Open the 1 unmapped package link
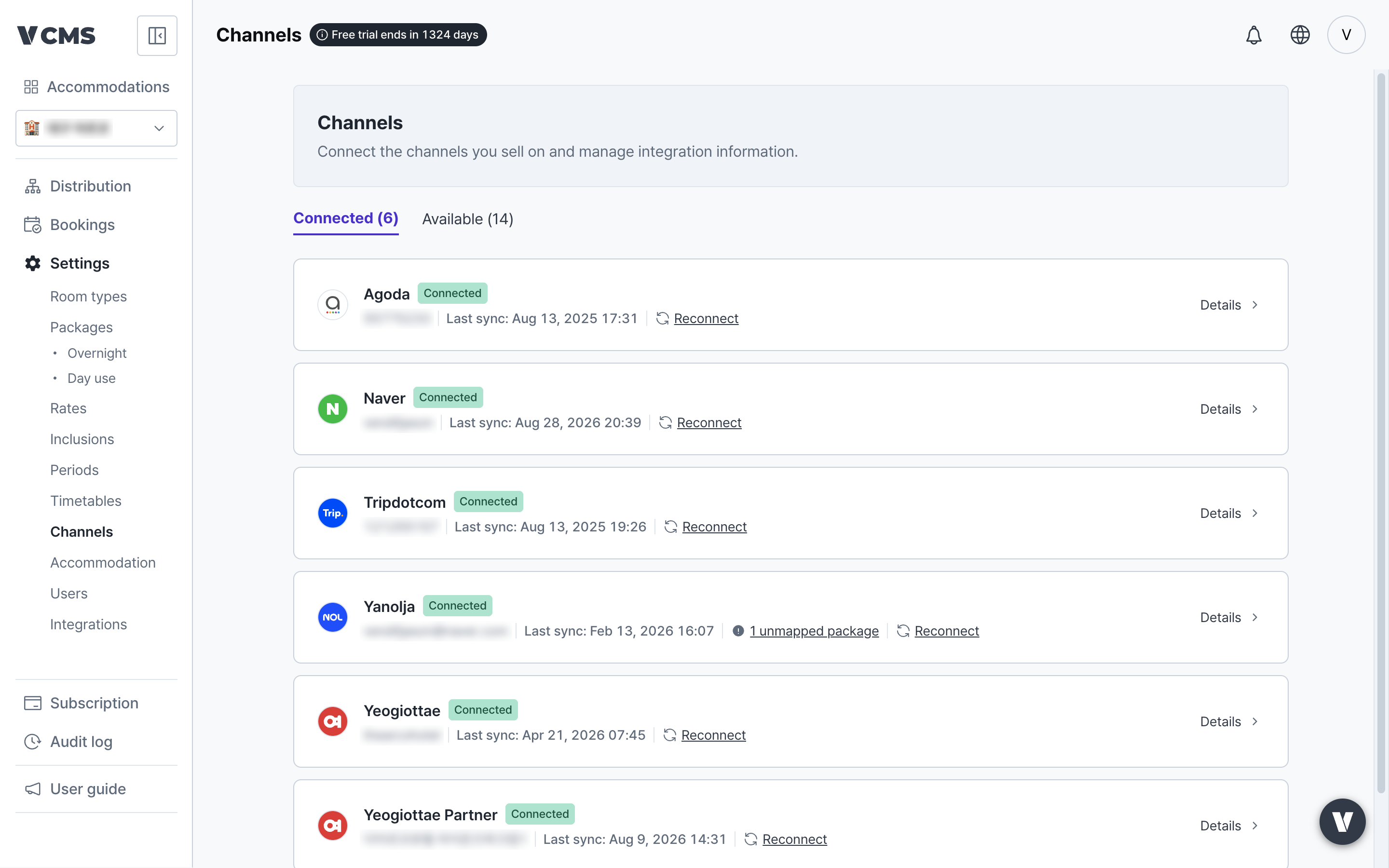1389x868 pixels. [814, 631]
